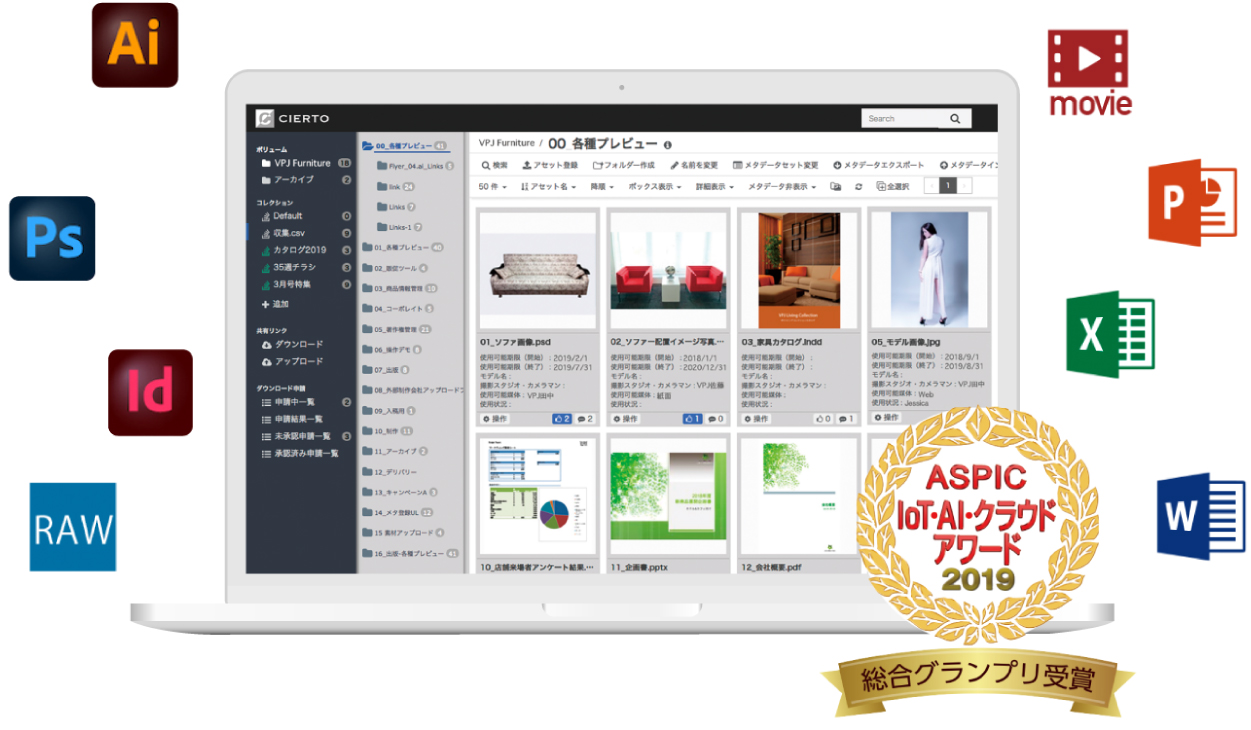
Task: Select 名前を変更 rename tool
Action: click(694, 165)
